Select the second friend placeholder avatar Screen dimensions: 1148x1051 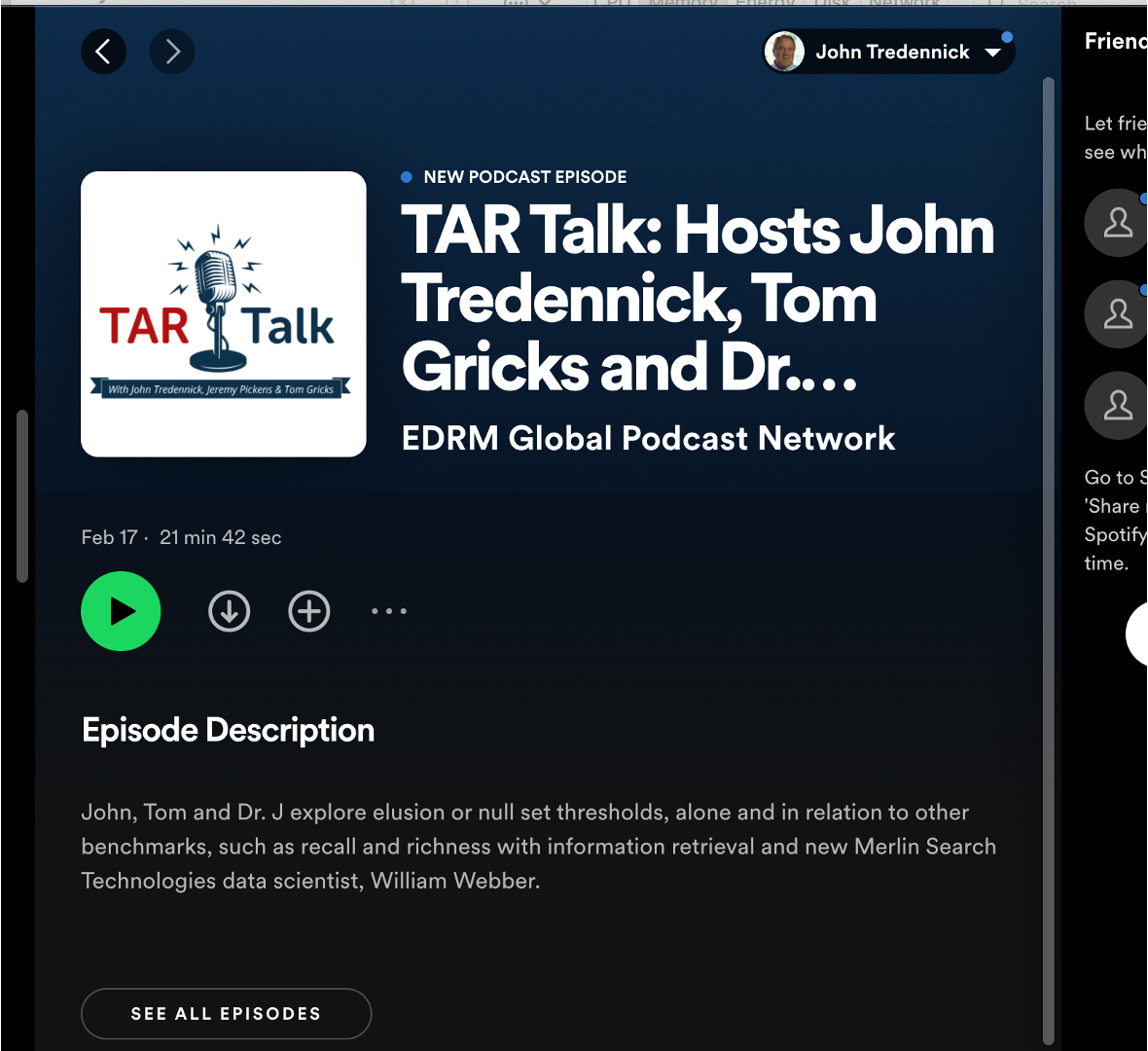pyautogui.click(x=1117, y=314)
